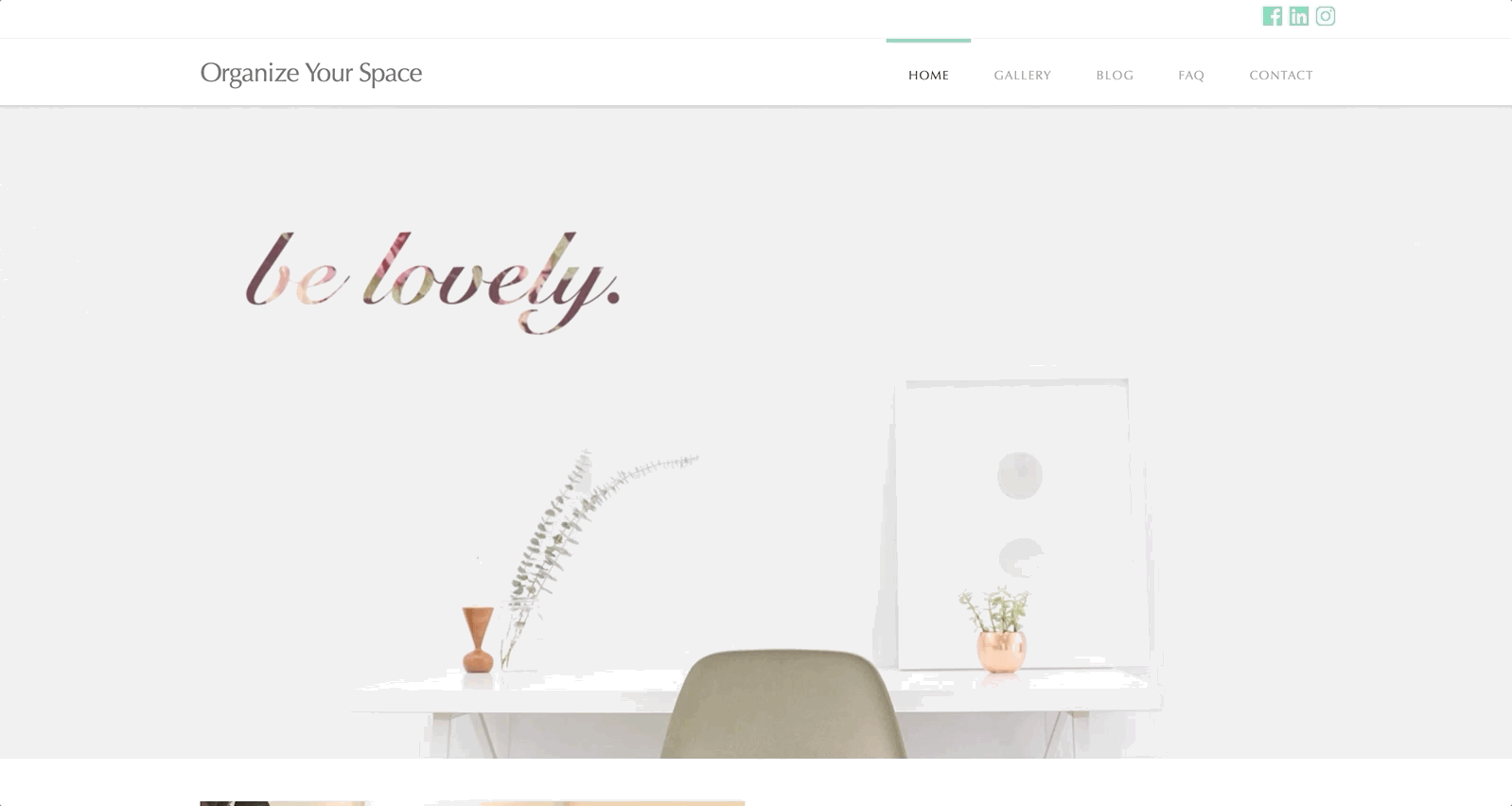Open the Contact page link

click(x=1281, y=75)
